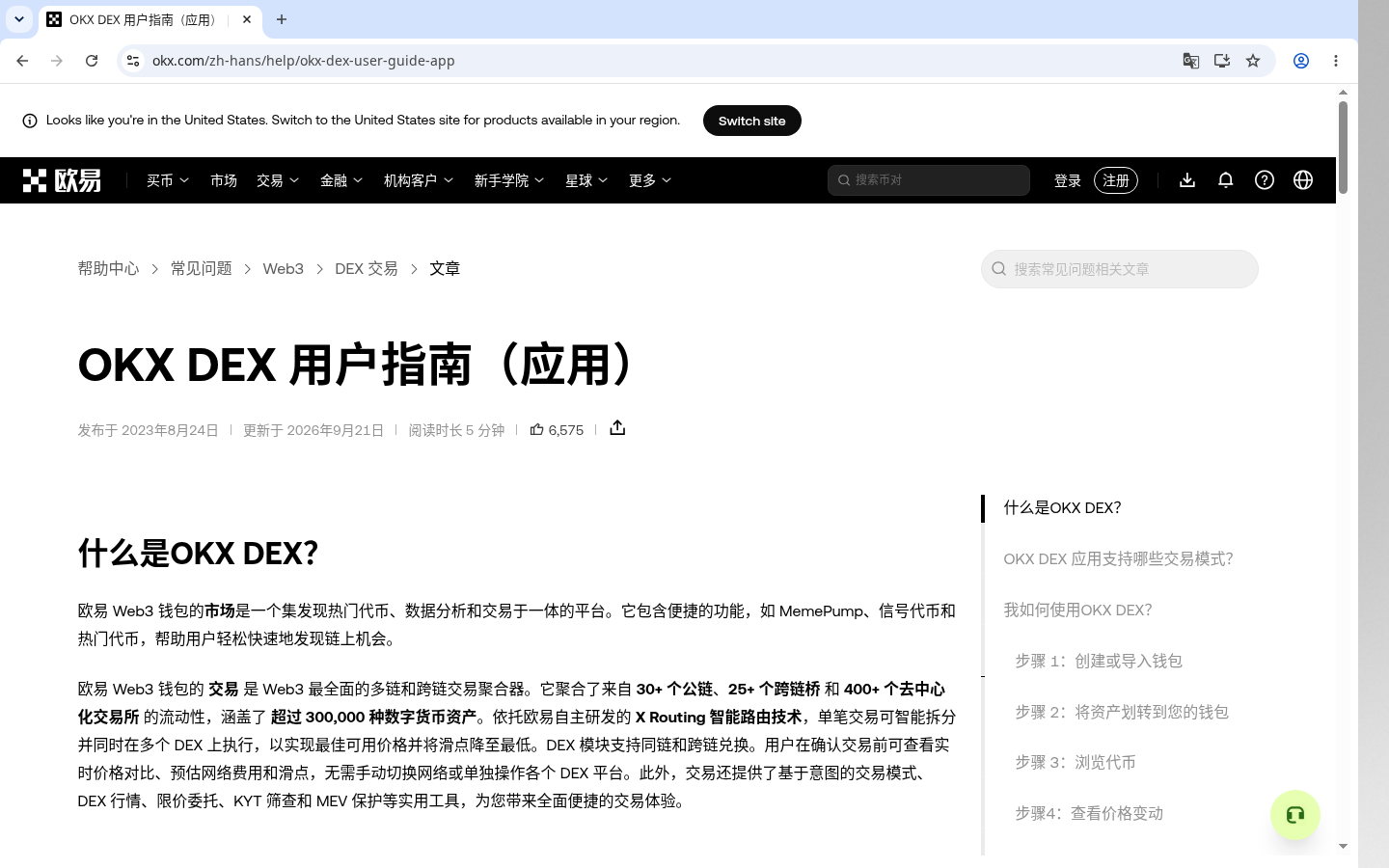Click the Switch site button

(752, 121)
